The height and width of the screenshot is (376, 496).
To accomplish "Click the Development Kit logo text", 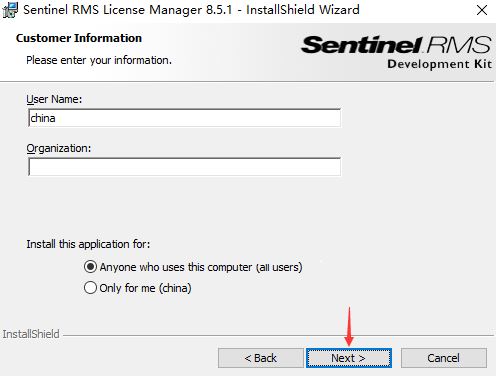I will coord(439,64).
